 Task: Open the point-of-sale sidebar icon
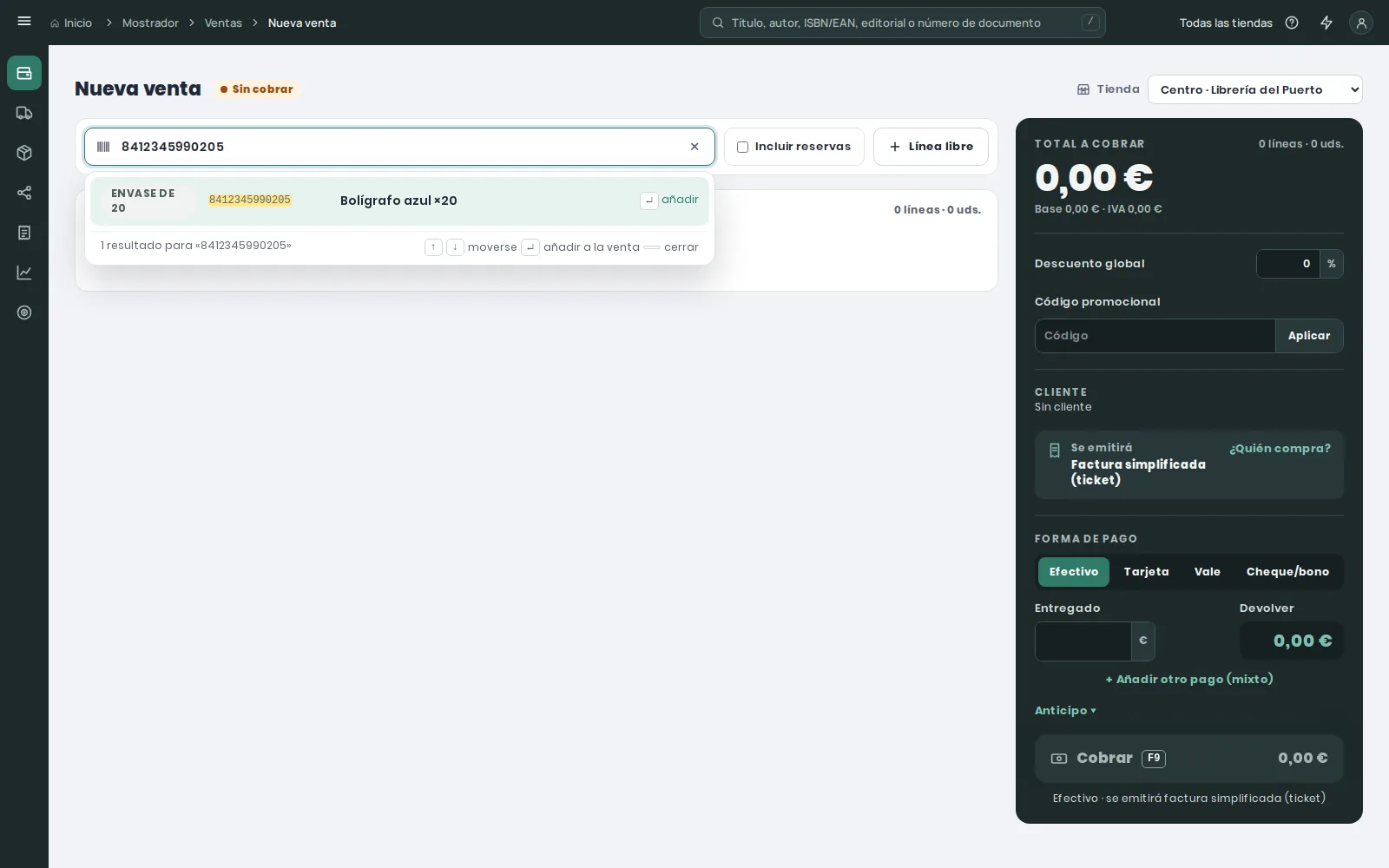click(x=24, y=73)
